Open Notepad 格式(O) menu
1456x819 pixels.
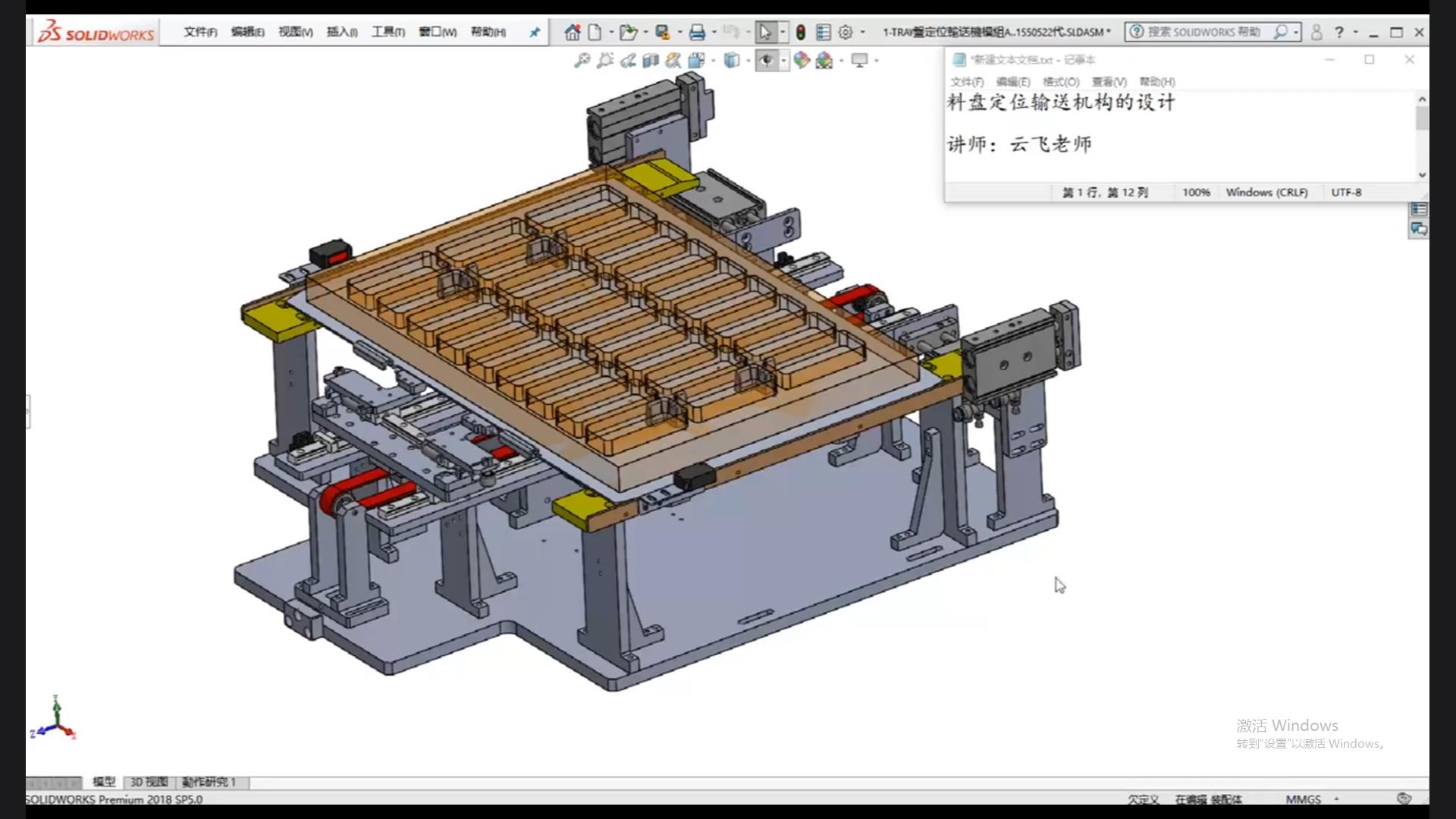coord(1061,82)
